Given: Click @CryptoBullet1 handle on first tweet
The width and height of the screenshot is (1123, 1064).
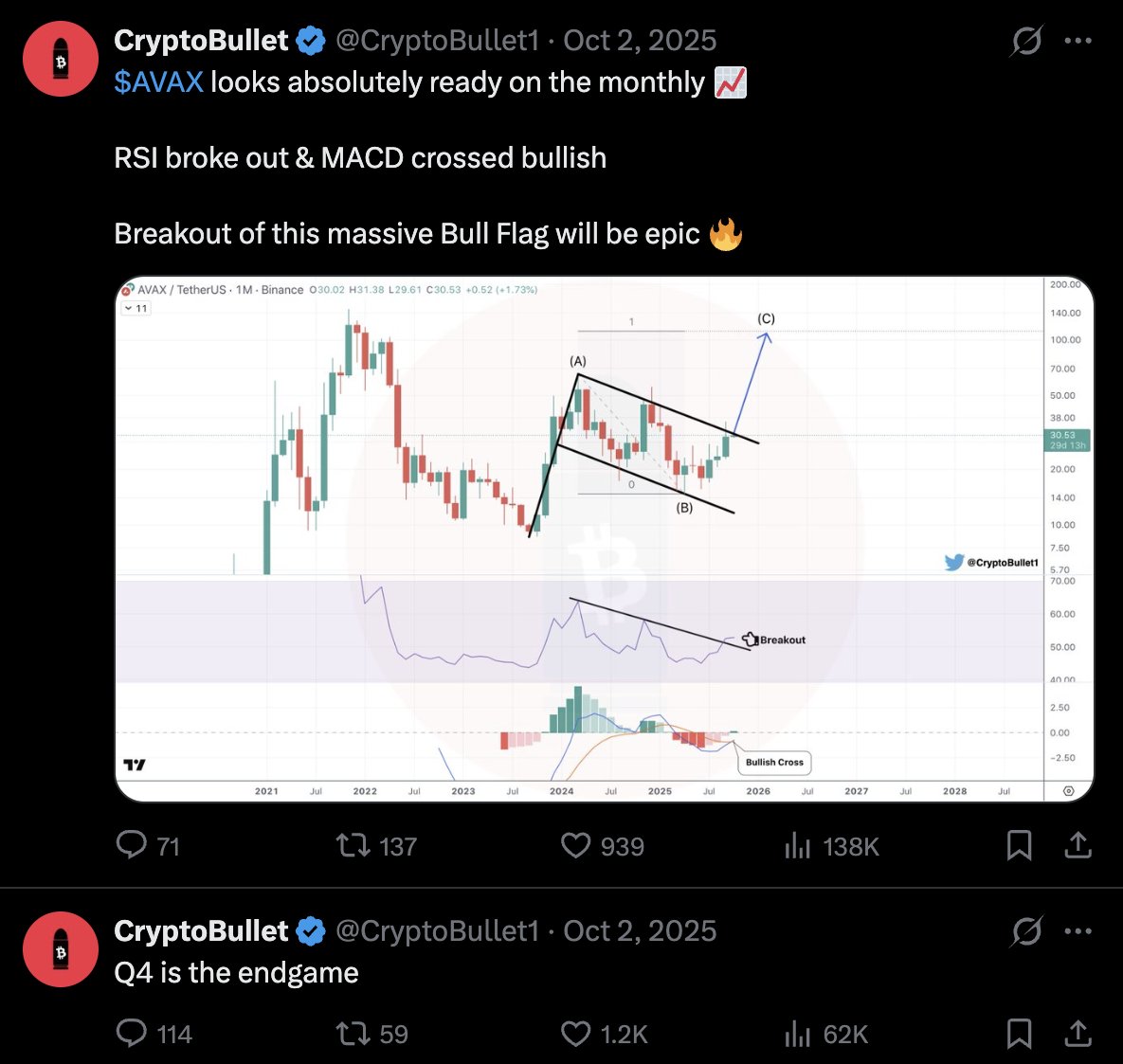Looking at the screenshot, I should [437, 41].
